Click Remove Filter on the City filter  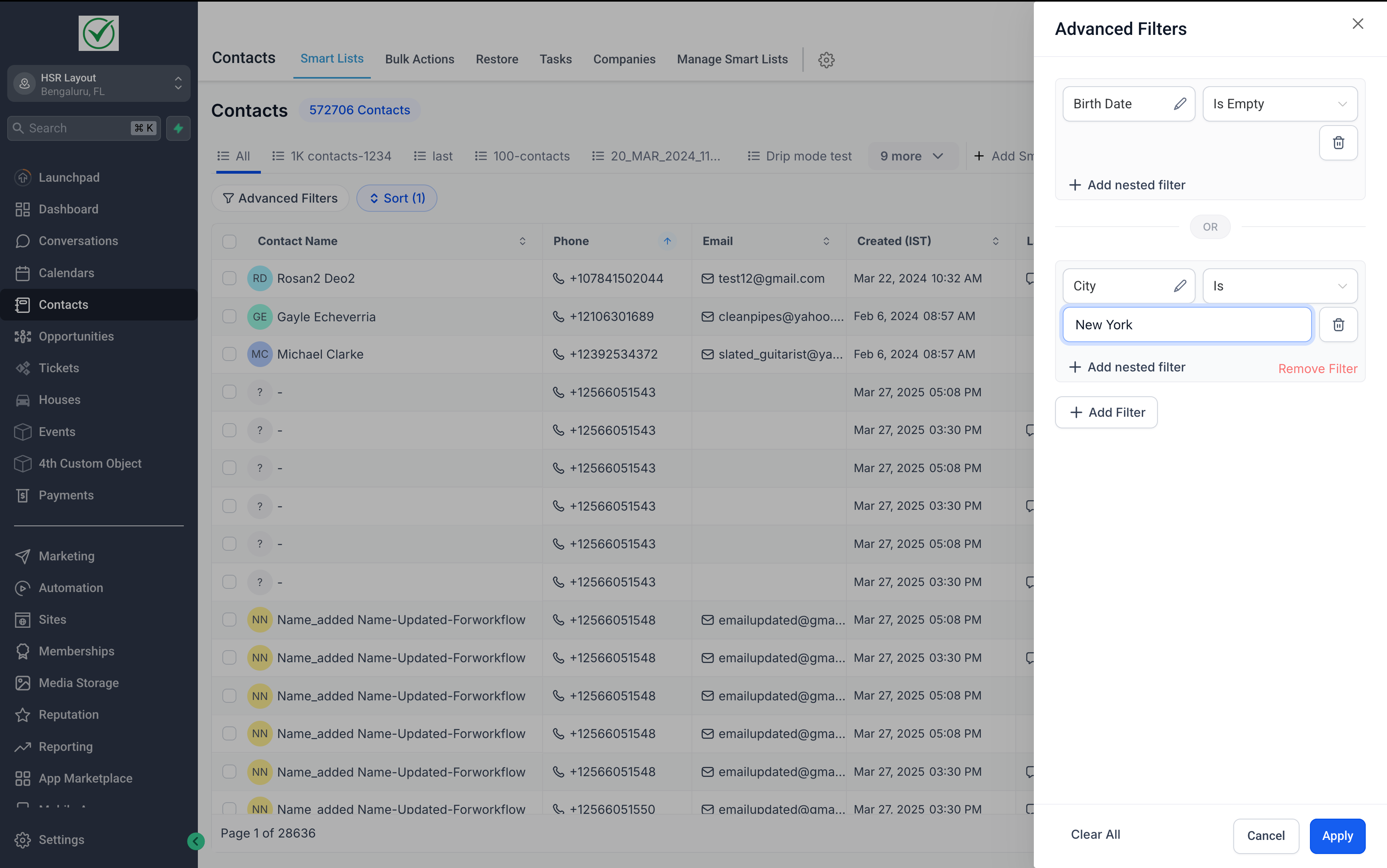1318,368
